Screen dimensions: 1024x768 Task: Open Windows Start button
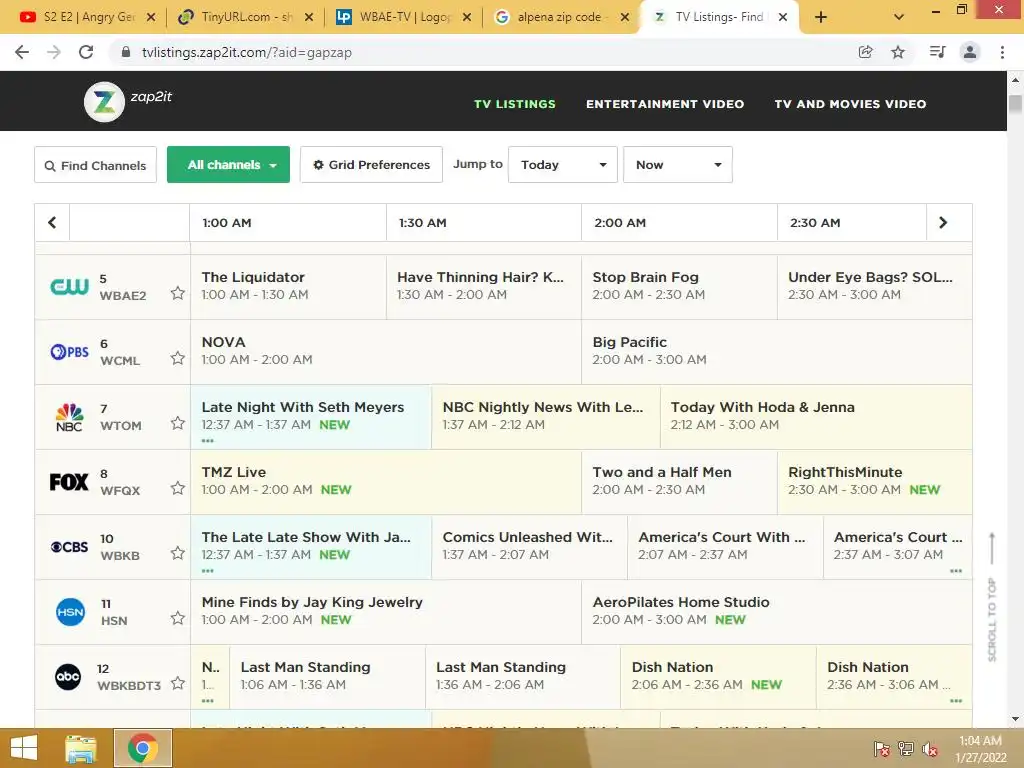coord(24,748)
